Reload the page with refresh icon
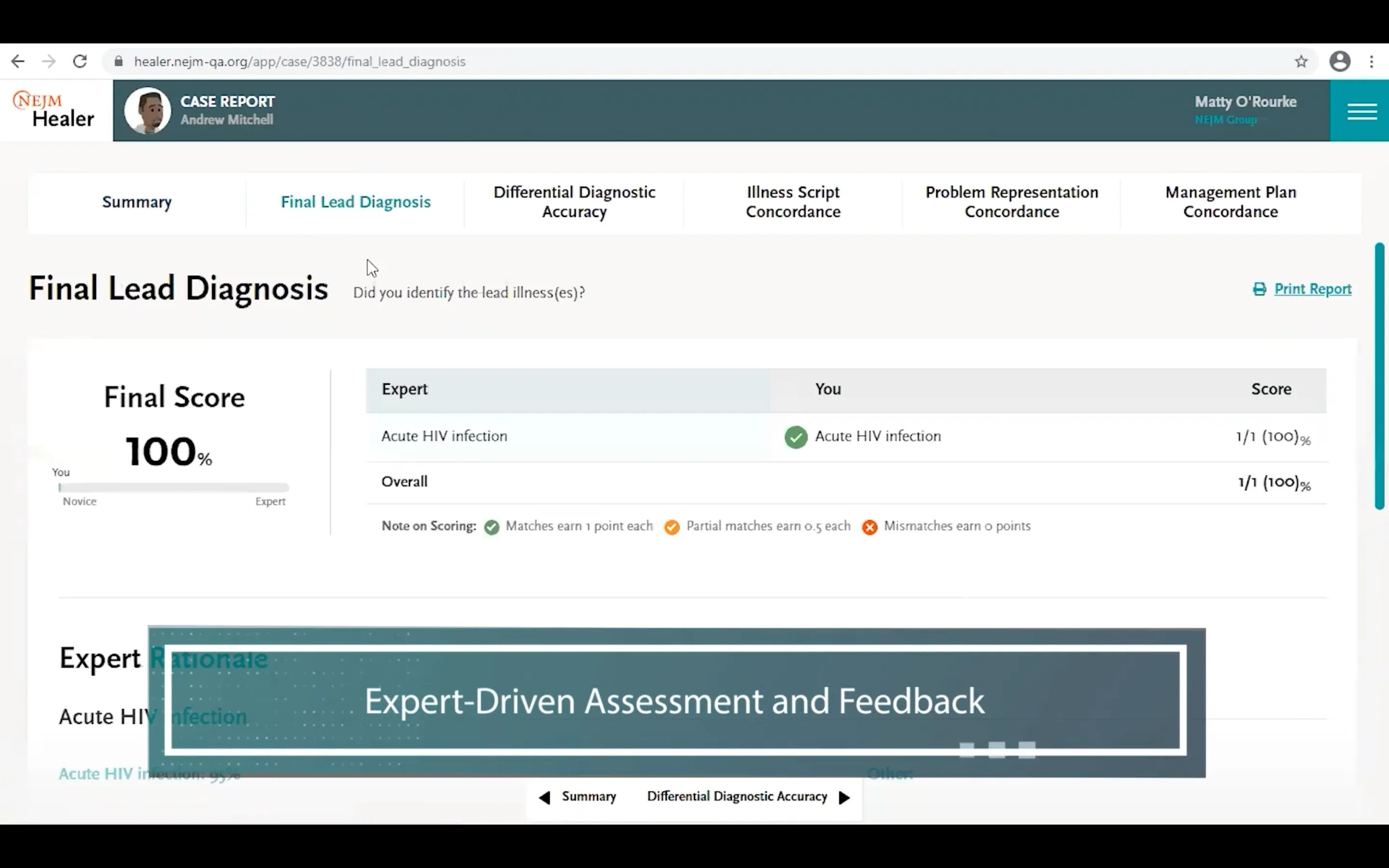This screenshot has width=1389, height=868. coord(80,61)
